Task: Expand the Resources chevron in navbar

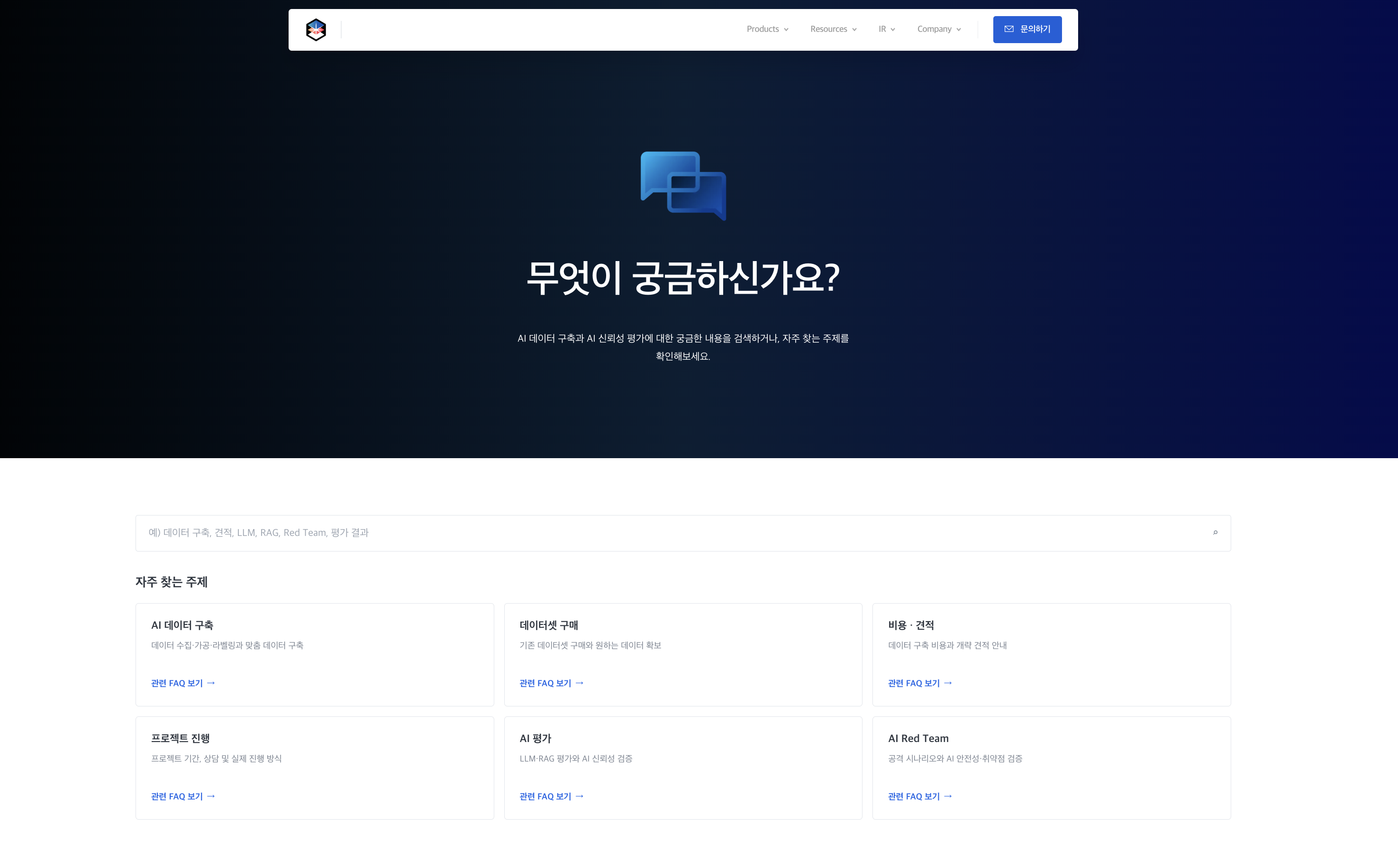Action: (x=854, y=30)
